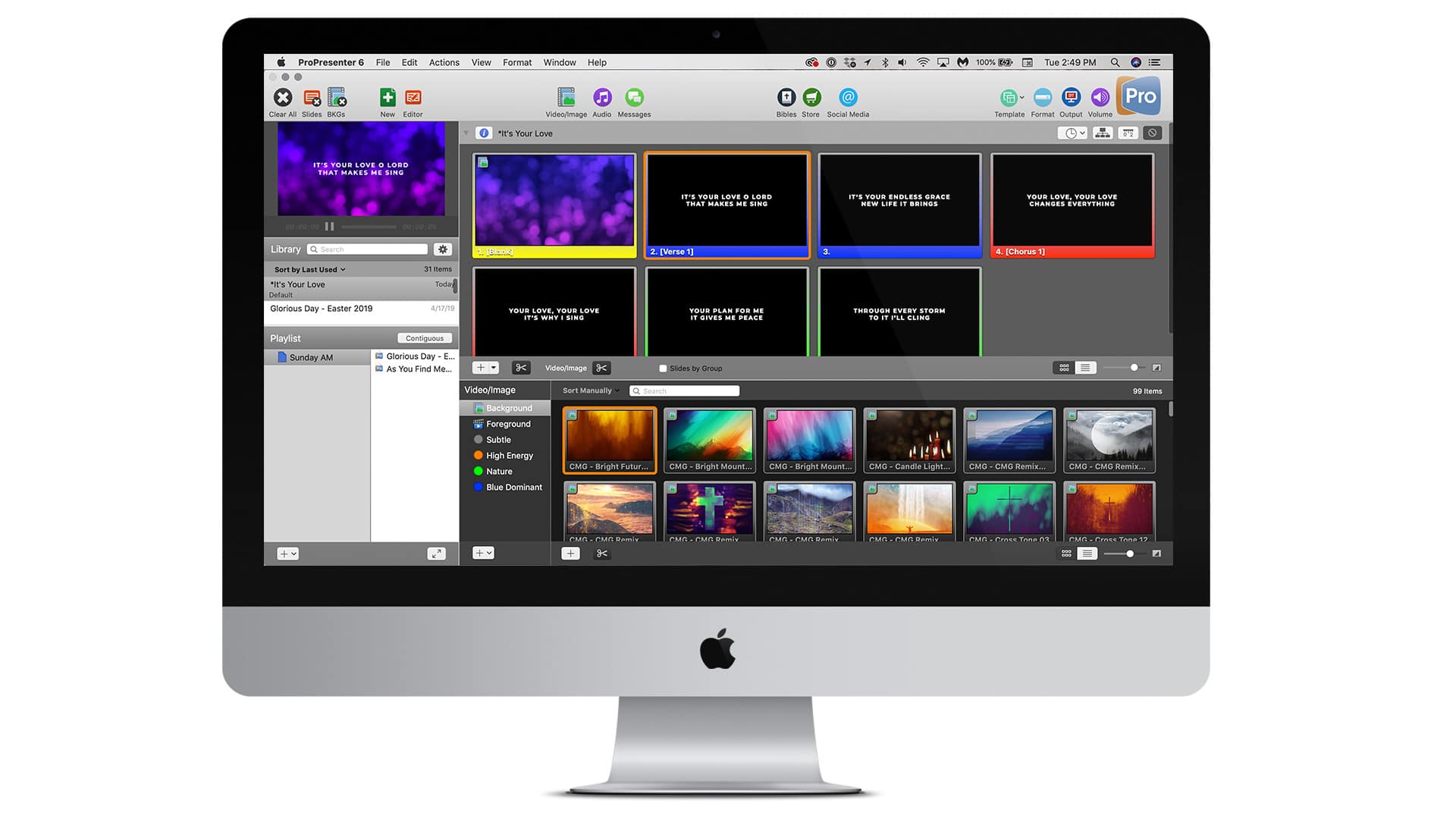The width and height of the screenshot is (1456, 819).
Task: Click the preview playback progress bar
Action: point(369,227)
